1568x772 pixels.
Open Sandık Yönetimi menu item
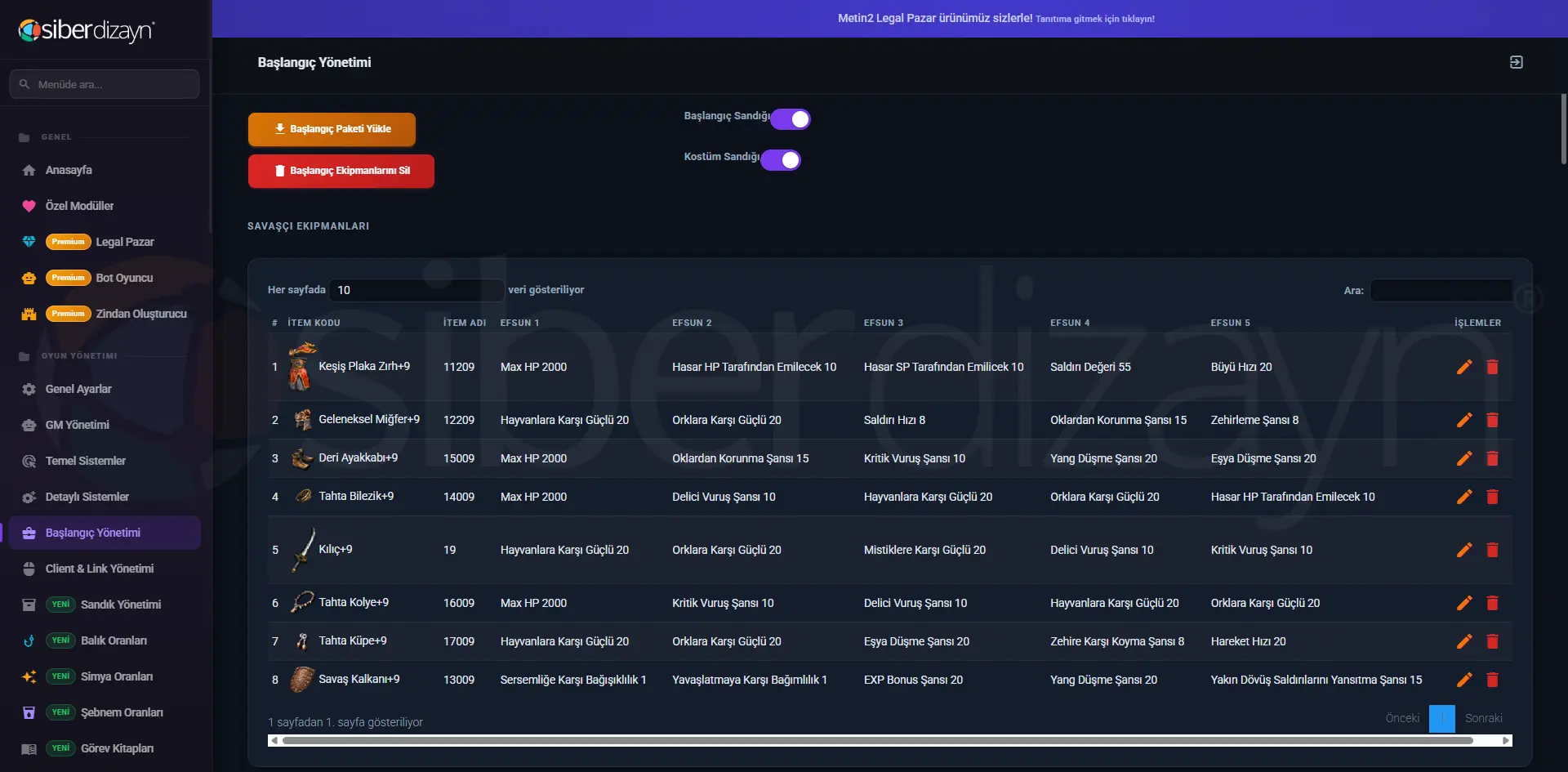coord(121,605)
